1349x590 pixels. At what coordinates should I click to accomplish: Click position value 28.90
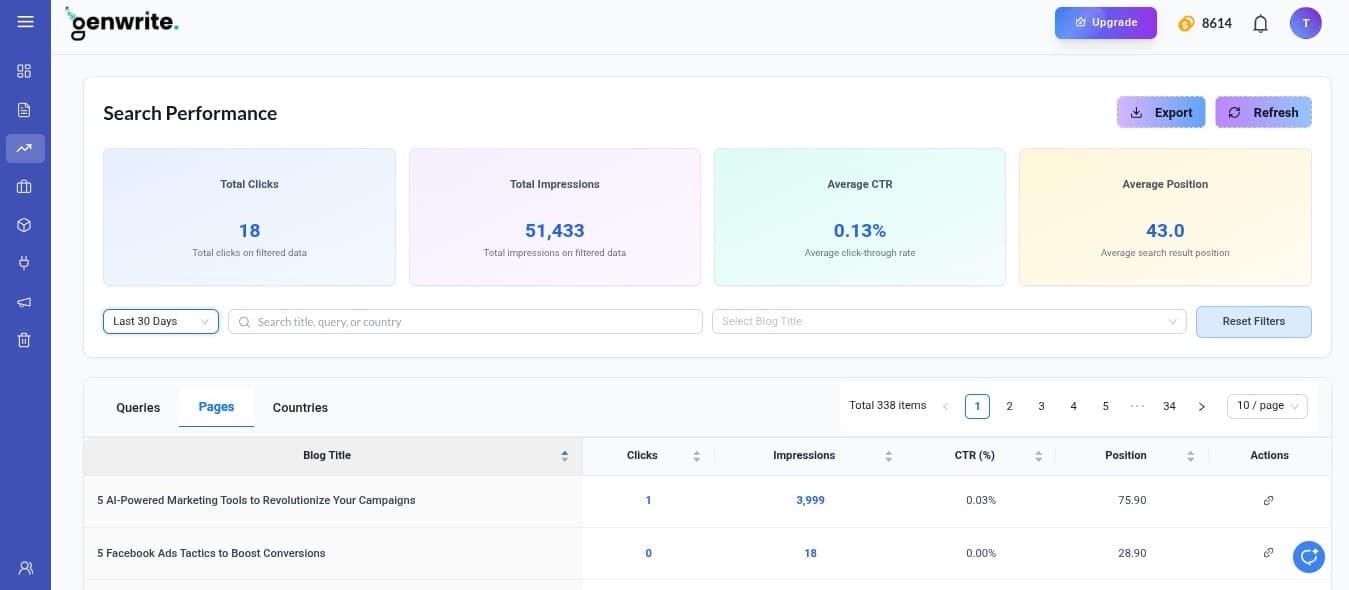(1132, 553)
